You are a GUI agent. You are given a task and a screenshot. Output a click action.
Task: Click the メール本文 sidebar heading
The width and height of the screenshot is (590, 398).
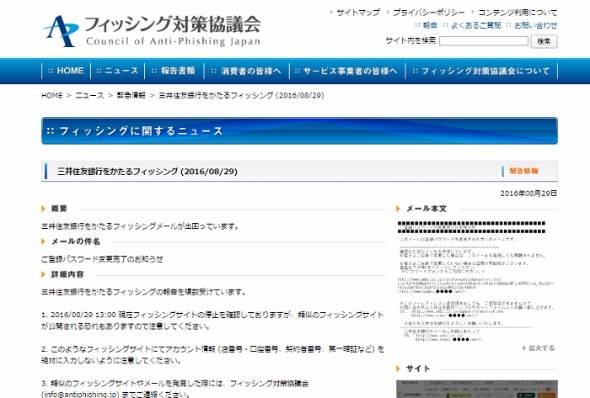point(426,208)
